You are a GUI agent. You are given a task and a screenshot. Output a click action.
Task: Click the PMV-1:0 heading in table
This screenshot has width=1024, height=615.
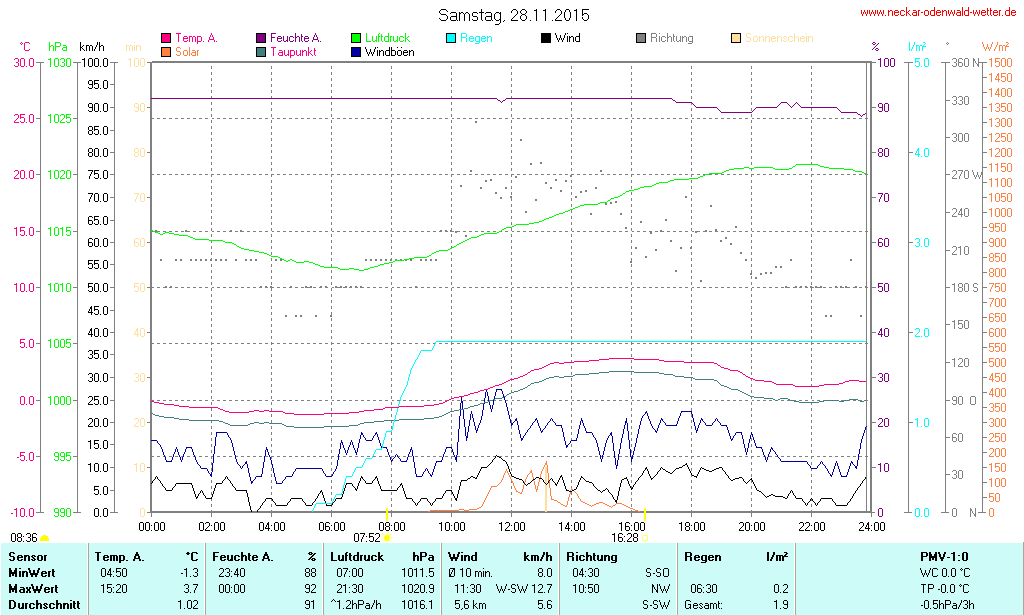(x=943, y=556)
